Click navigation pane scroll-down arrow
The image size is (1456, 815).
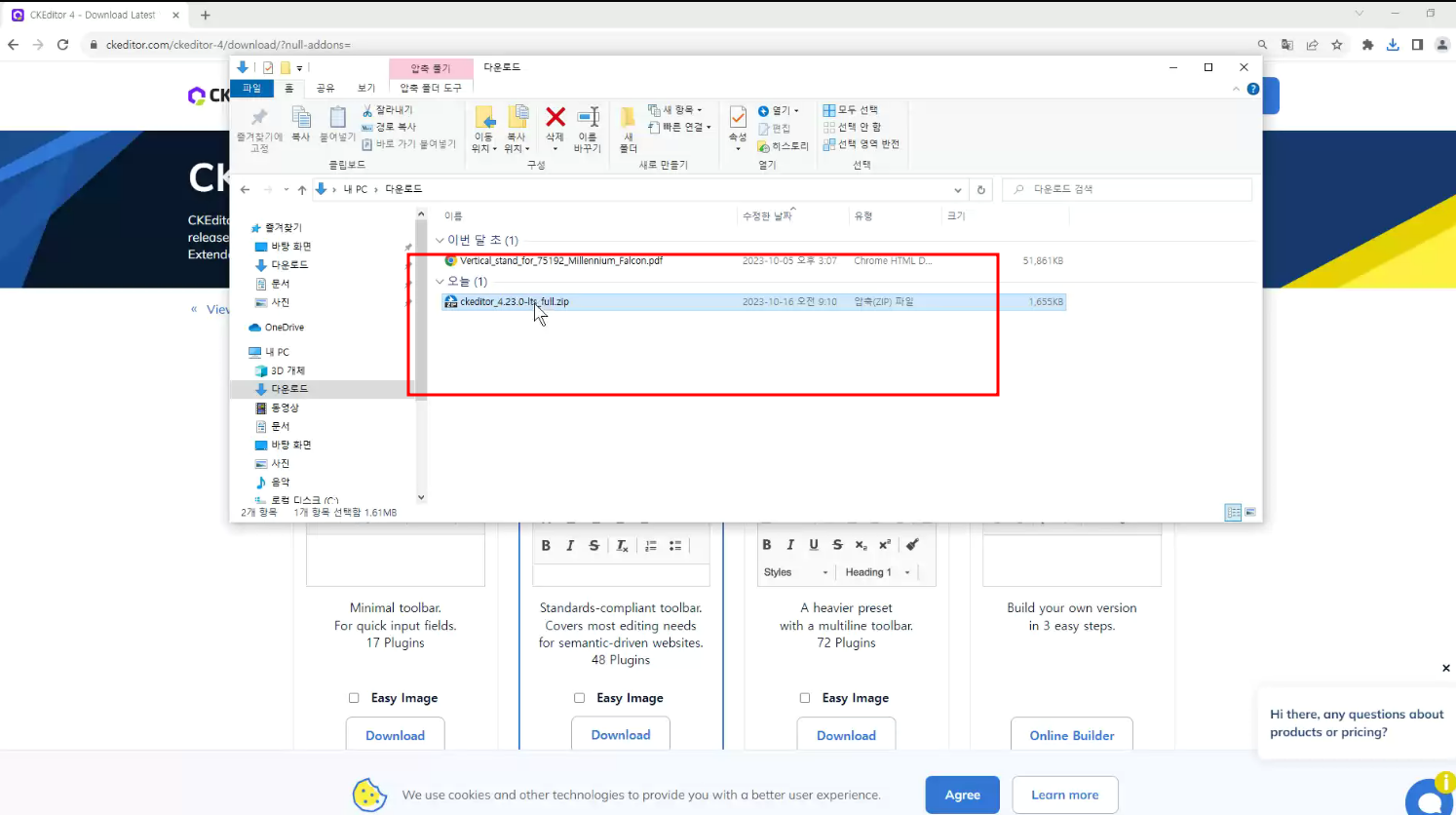point(421,497)
